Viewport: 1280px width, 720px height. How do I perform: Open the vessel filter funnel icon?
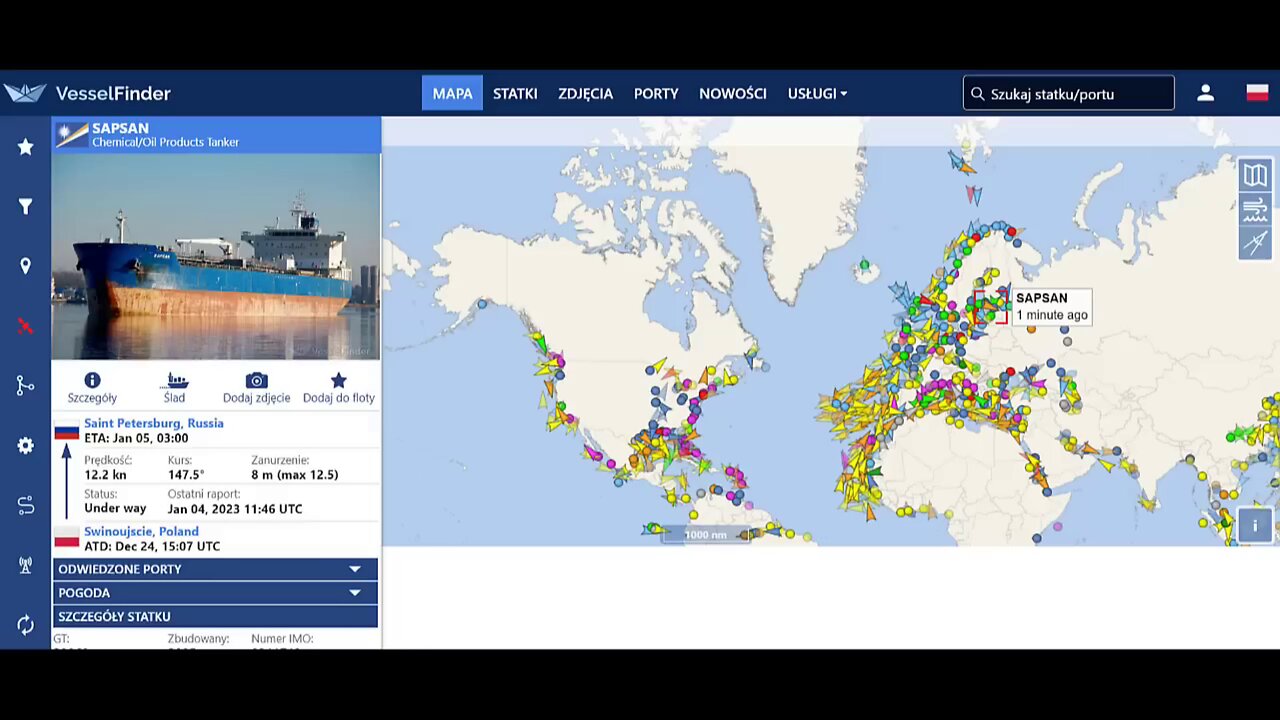click(x=25, y=207)
